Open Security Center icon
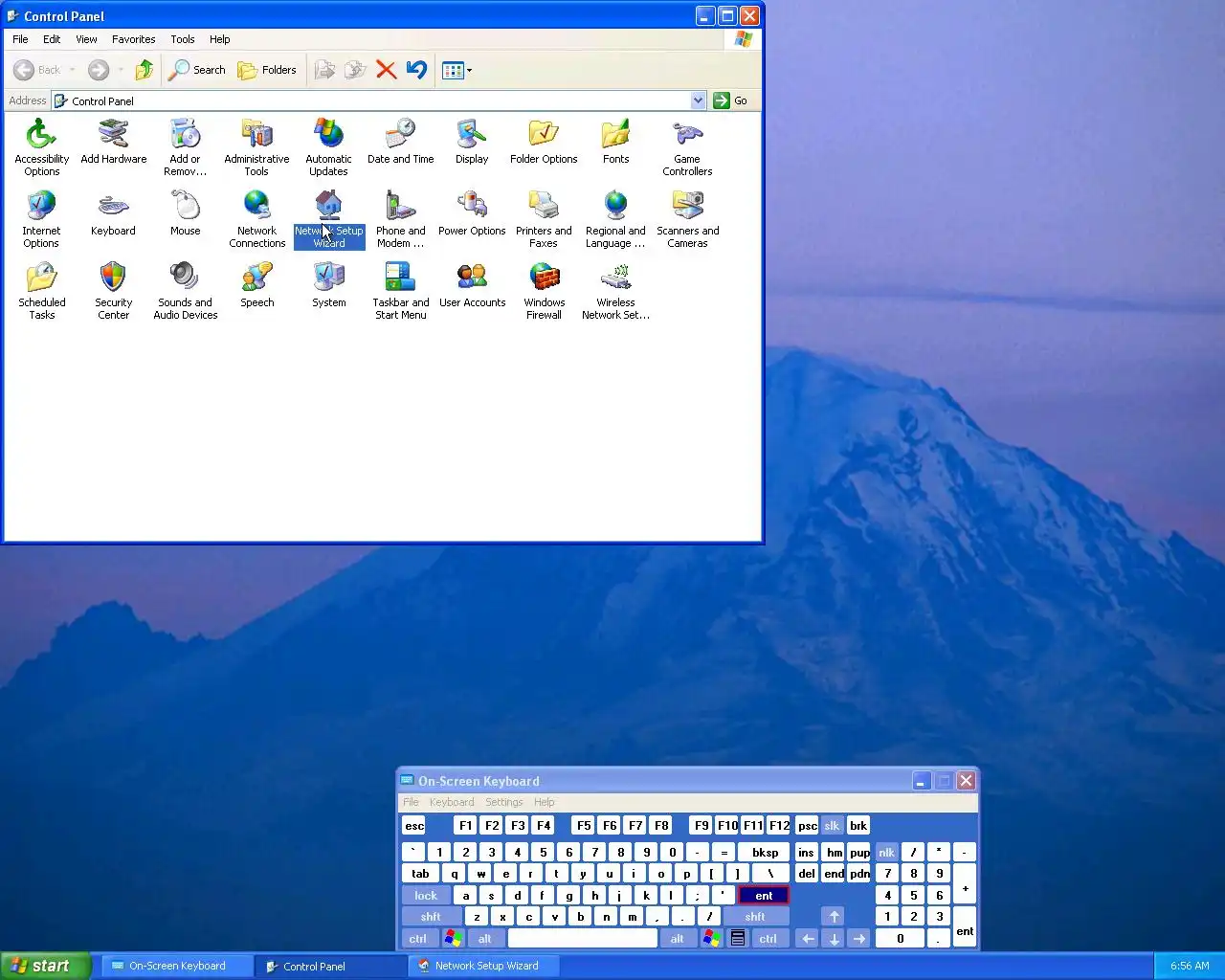Image resolution: width=1225 pixels, height=980 pixels. [x=113, y=290]
